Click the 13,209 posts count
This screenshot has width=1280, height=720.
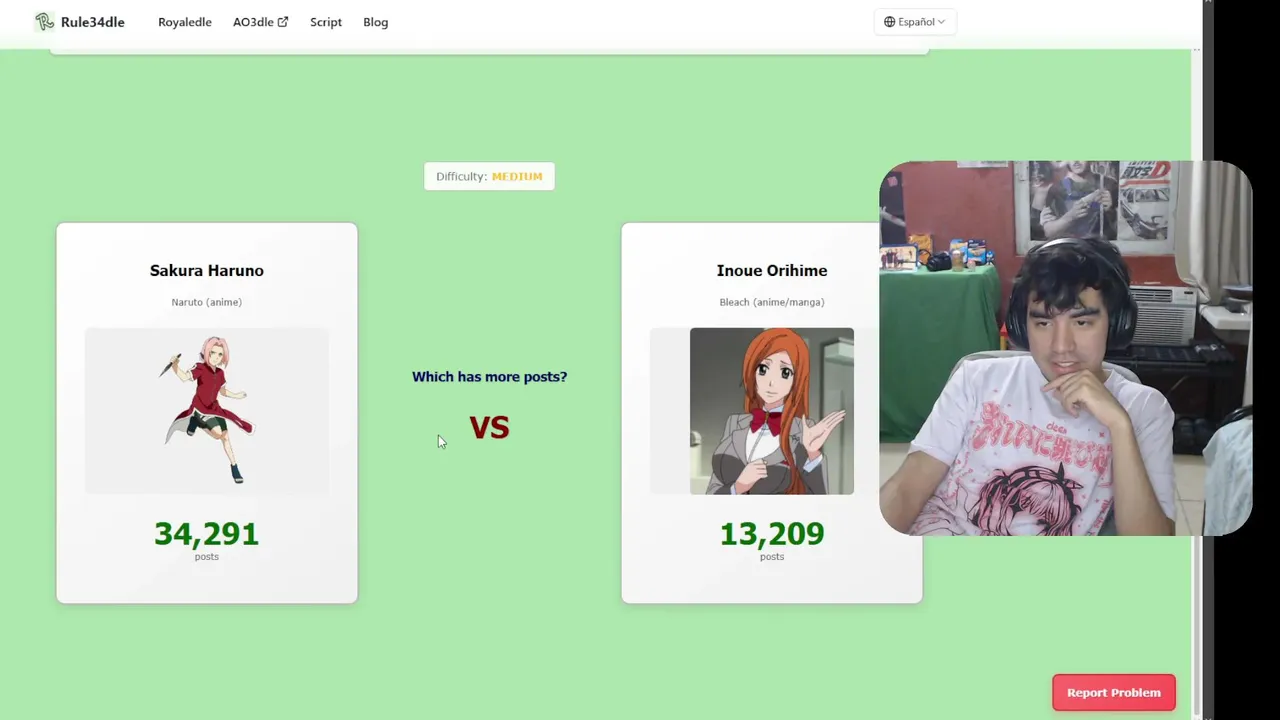coord(772,534)
